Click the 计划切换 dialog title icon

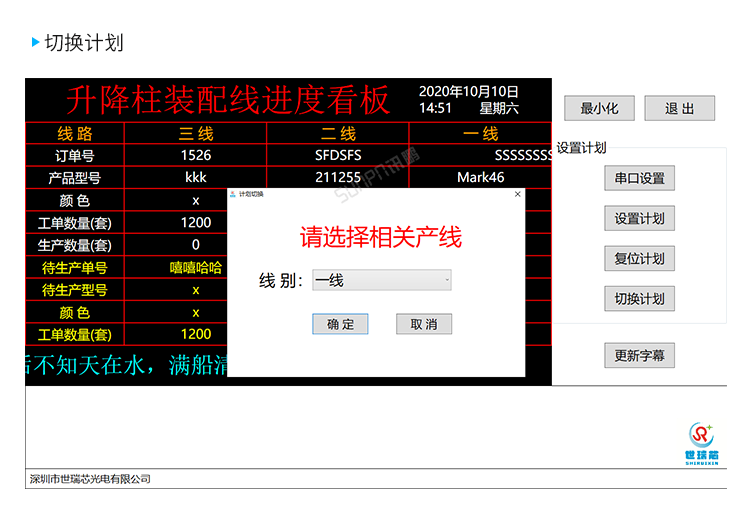pos(234,194)
